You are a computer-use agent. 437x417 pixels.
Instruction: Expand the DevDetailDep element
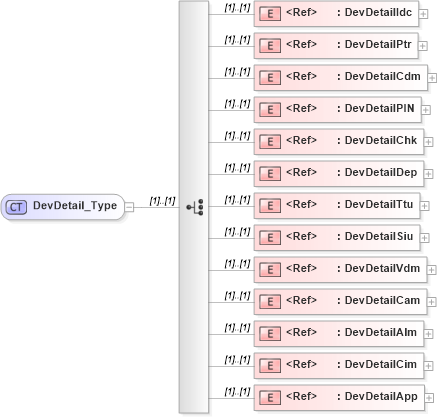click(x=428, y=174)
